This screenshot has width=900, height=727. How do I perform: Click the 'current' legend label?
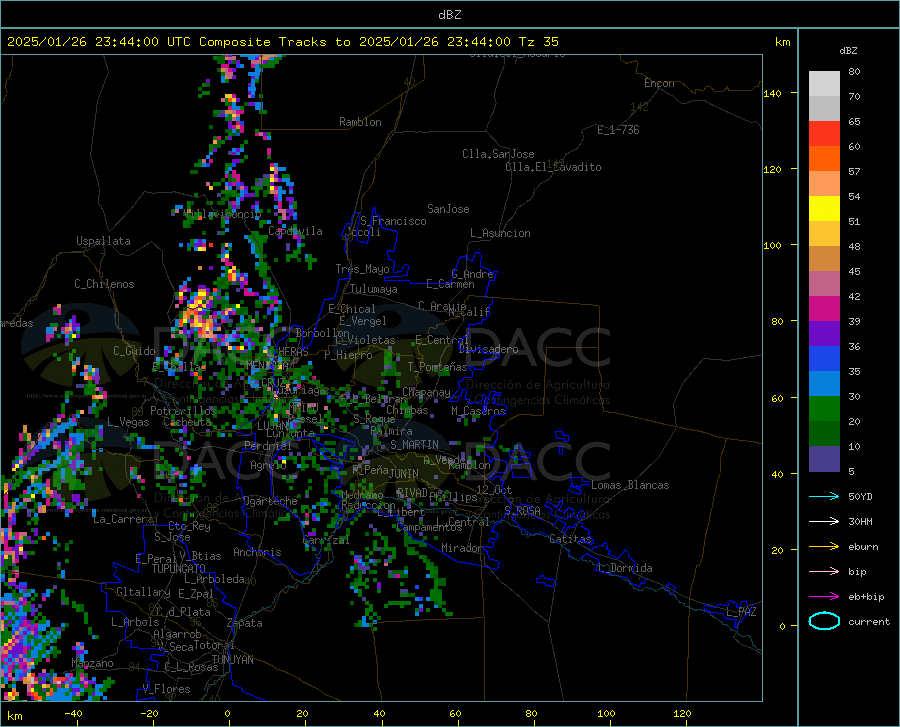tap(869, 621)
